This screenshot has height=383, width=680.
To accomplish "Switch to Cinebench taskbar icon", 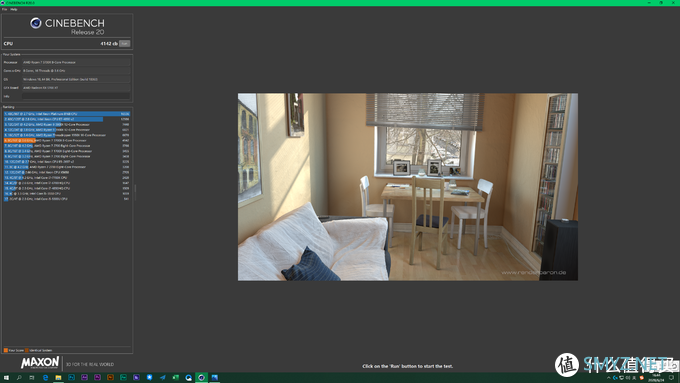I will (201, 378).
